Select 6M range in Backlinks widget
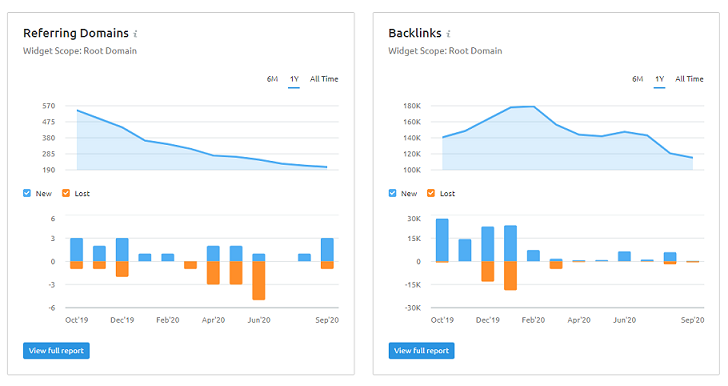The image size is (728, 386). point(637,79)
